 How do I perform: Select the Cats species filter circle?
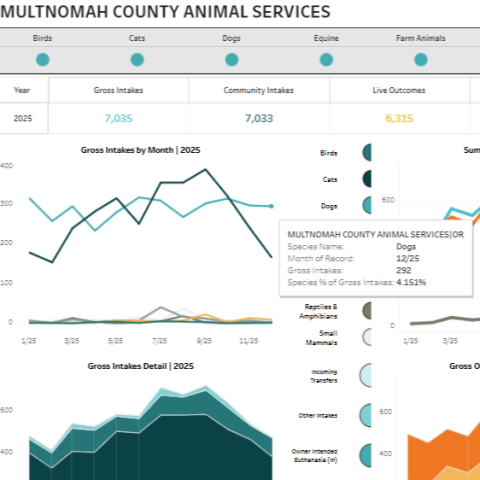pyautogui.click(x=137, y=60)
